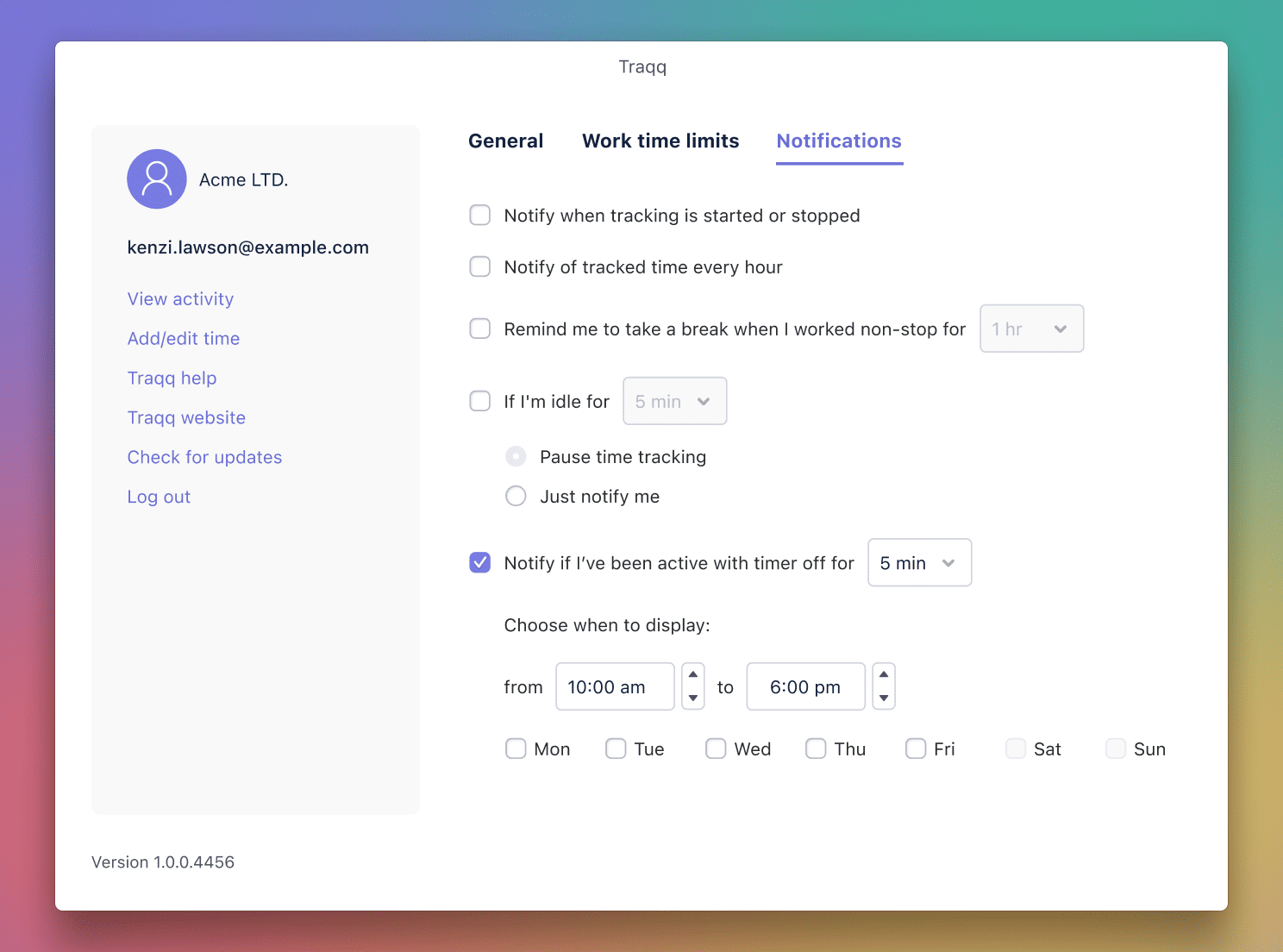
Task: Click the Log out link
Action: coord(159,498)
